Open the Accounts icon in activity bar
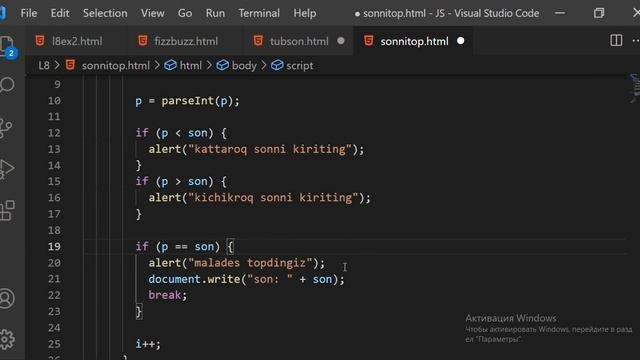Screen dimensions: 640x360 pyautogui.click(x=7, y=298)
